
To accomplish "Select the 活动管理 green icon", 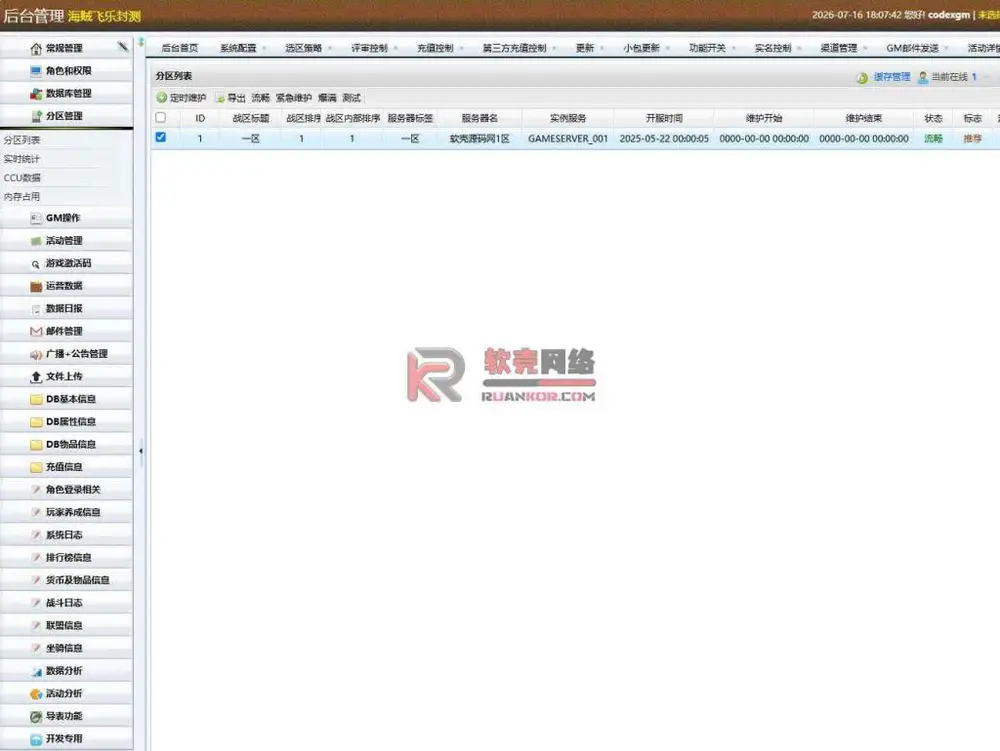I will 36,241.
